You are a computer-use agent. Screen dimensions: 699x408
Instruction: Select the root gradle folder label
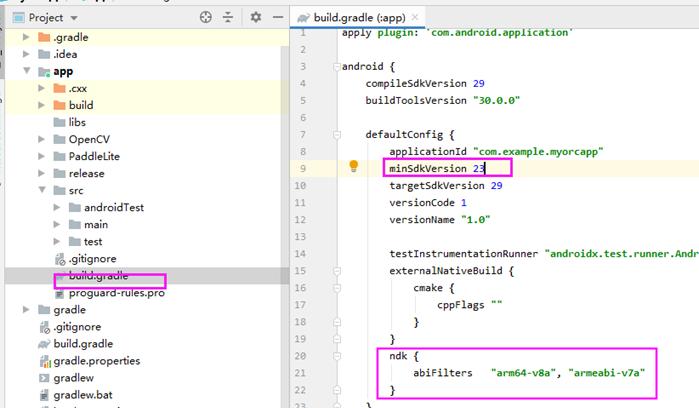coord(70,309)
